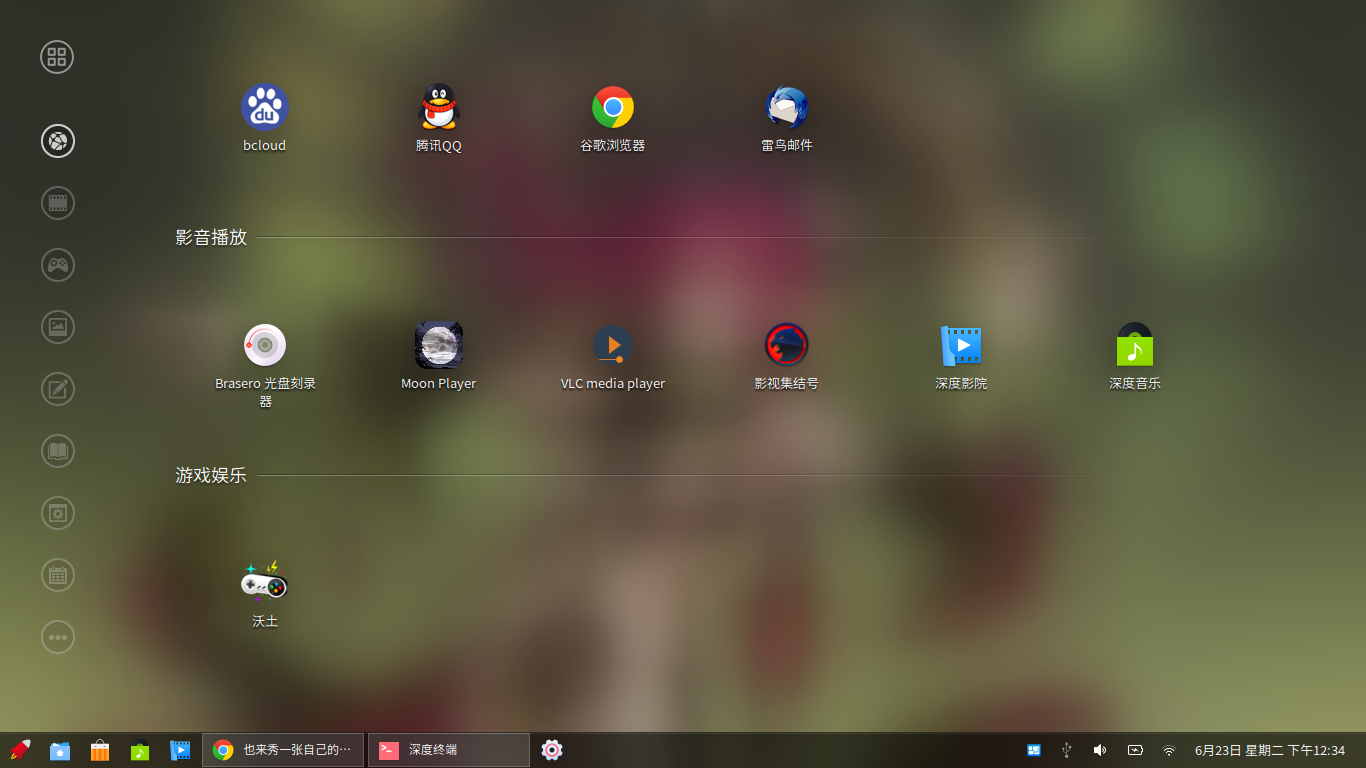Select the gear-window system category
The height and width of the screenshot is (768, 1366).
(58, 513)
